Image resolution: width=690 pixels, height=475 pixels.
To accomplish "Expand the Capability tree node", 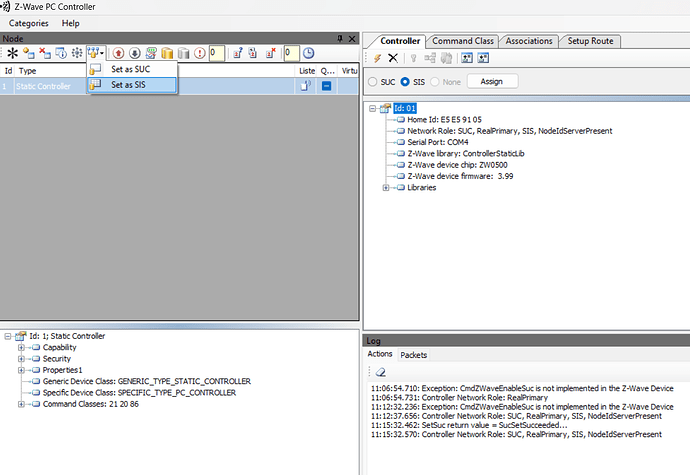I will click(x=21, y=348).
